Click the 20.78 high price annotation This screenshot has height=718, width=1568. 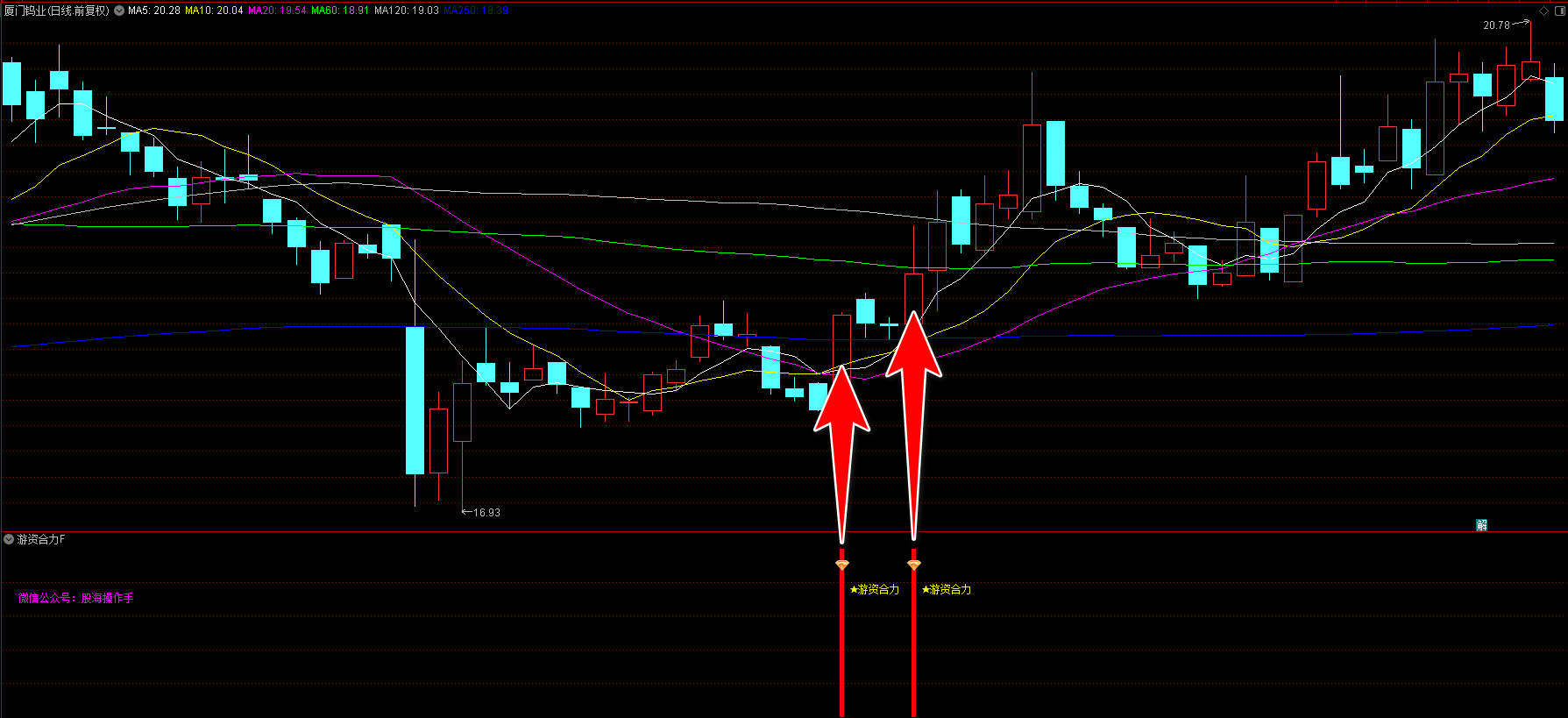(1496, 25)
